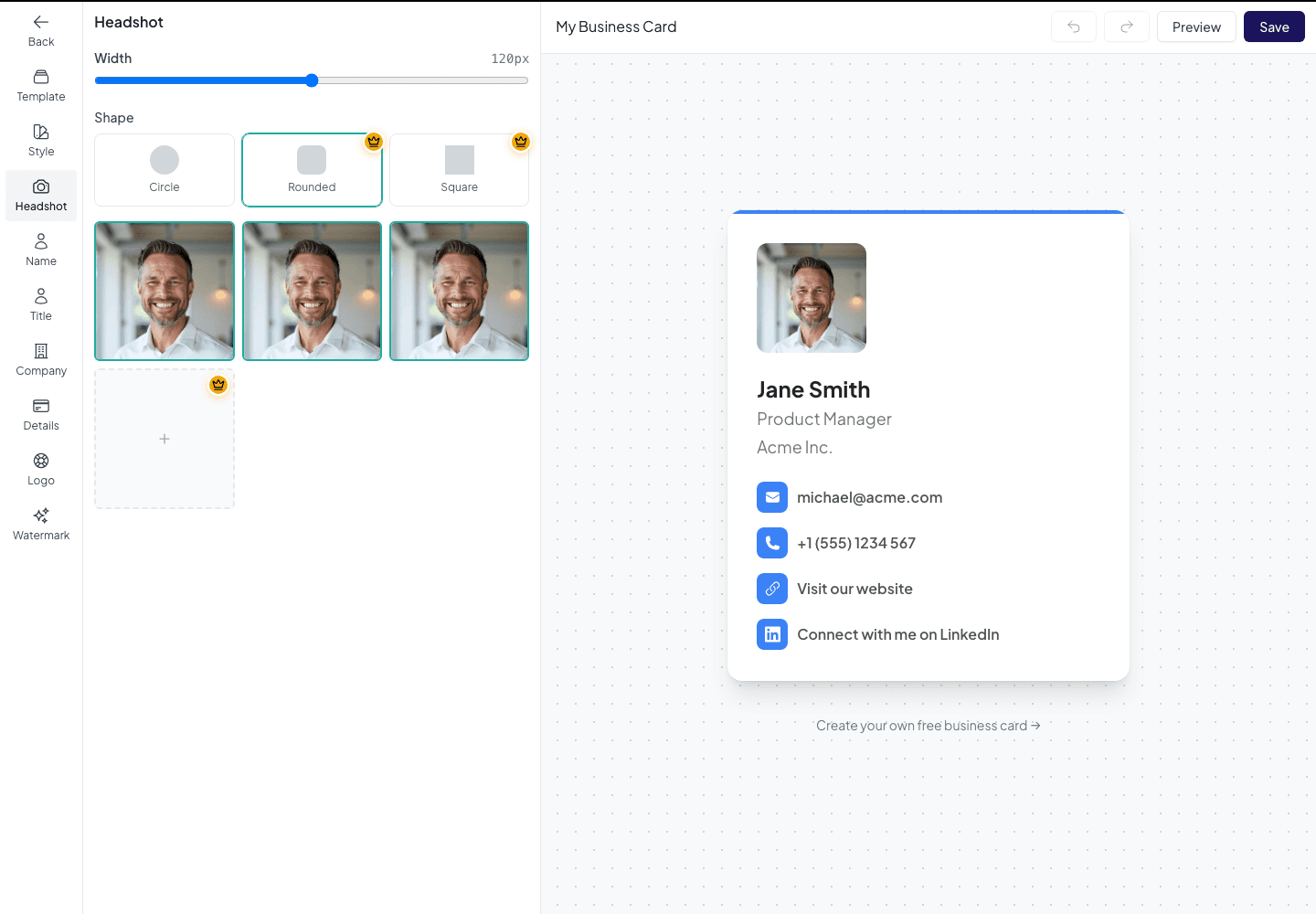Save the business card
The height and width of the screenshot is (914, 1316).
point(1274,27)
